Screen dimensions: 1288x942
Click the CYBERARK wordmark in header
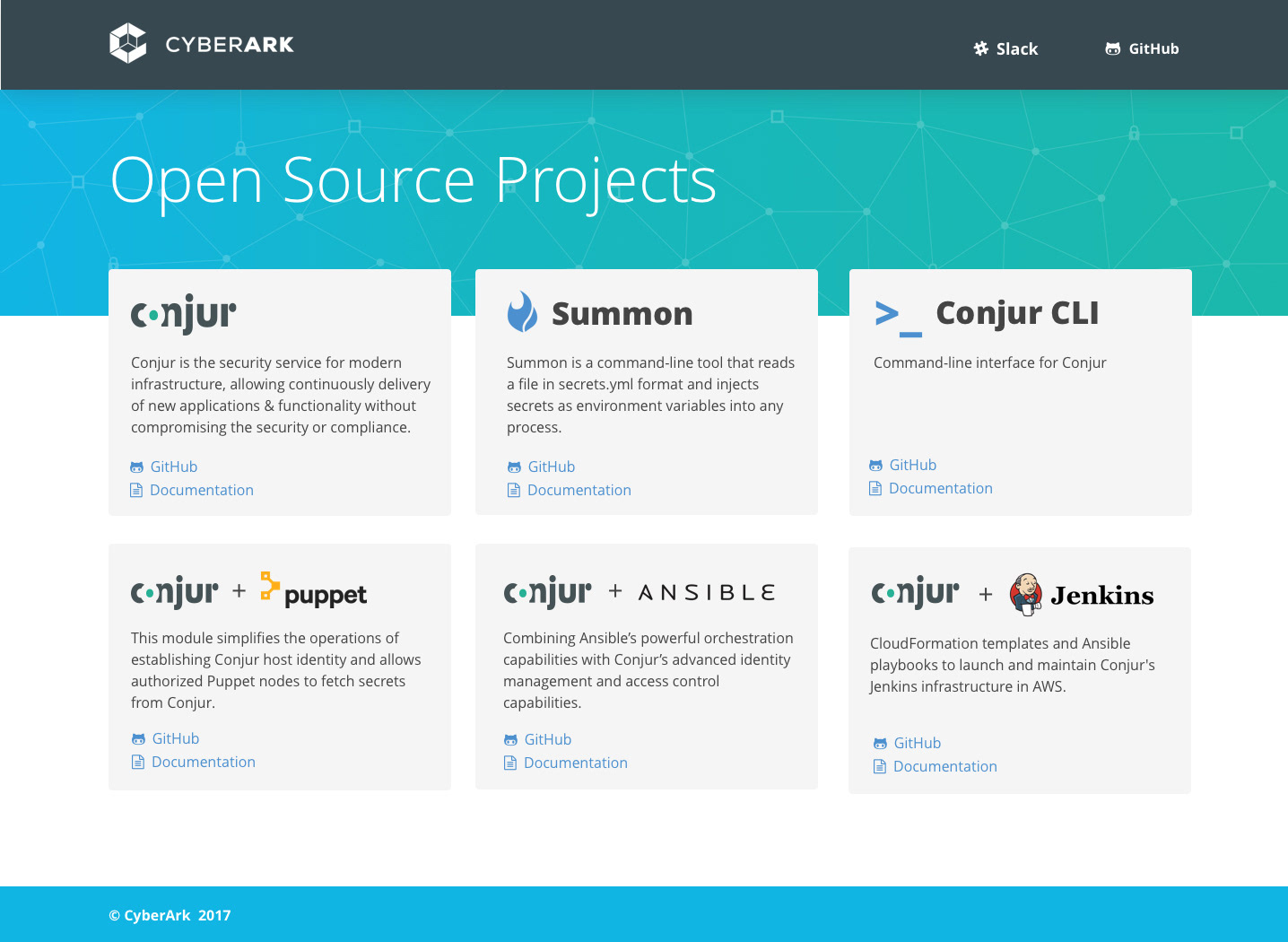point(230,45)
